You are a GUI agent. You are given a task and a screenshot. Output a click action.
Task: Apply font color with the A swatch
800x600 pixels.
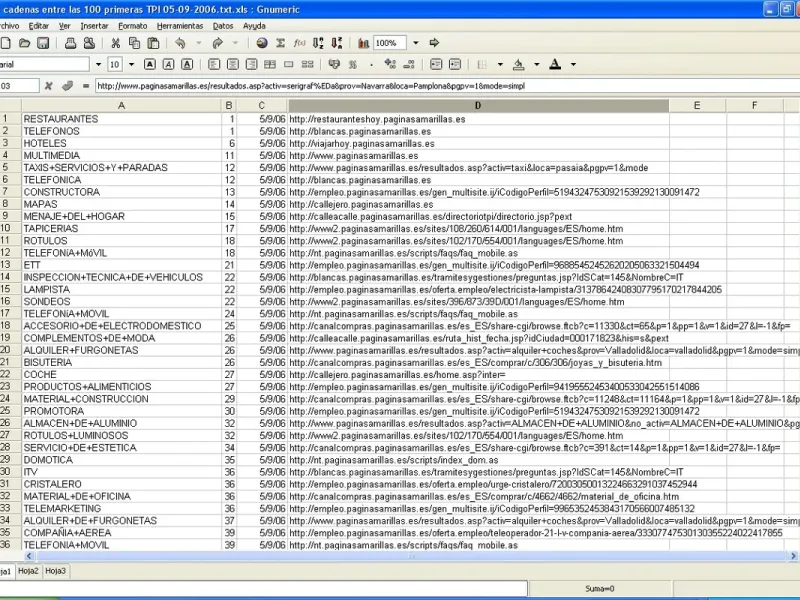[x=555, y=64]
